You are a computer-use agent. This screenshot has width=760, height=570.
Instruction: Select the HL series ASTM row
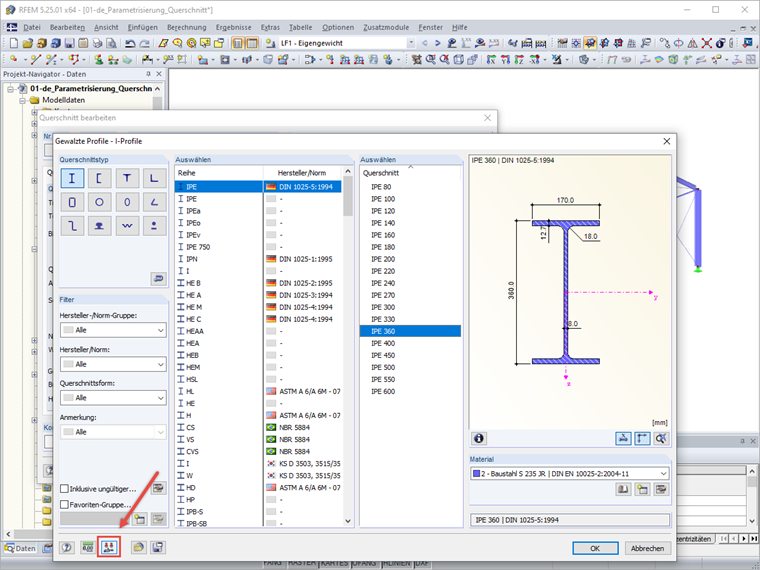(258, 391)
